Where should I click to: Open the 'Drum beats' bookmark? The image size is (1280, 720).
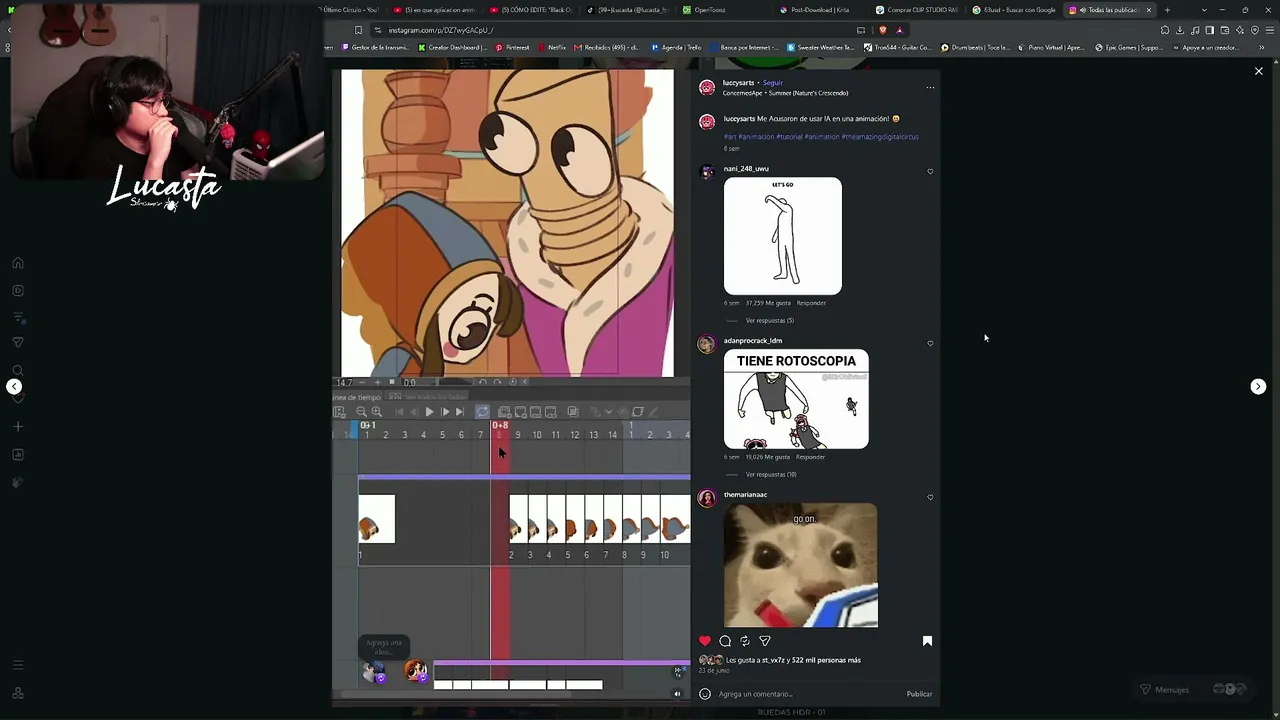point(977,48)
